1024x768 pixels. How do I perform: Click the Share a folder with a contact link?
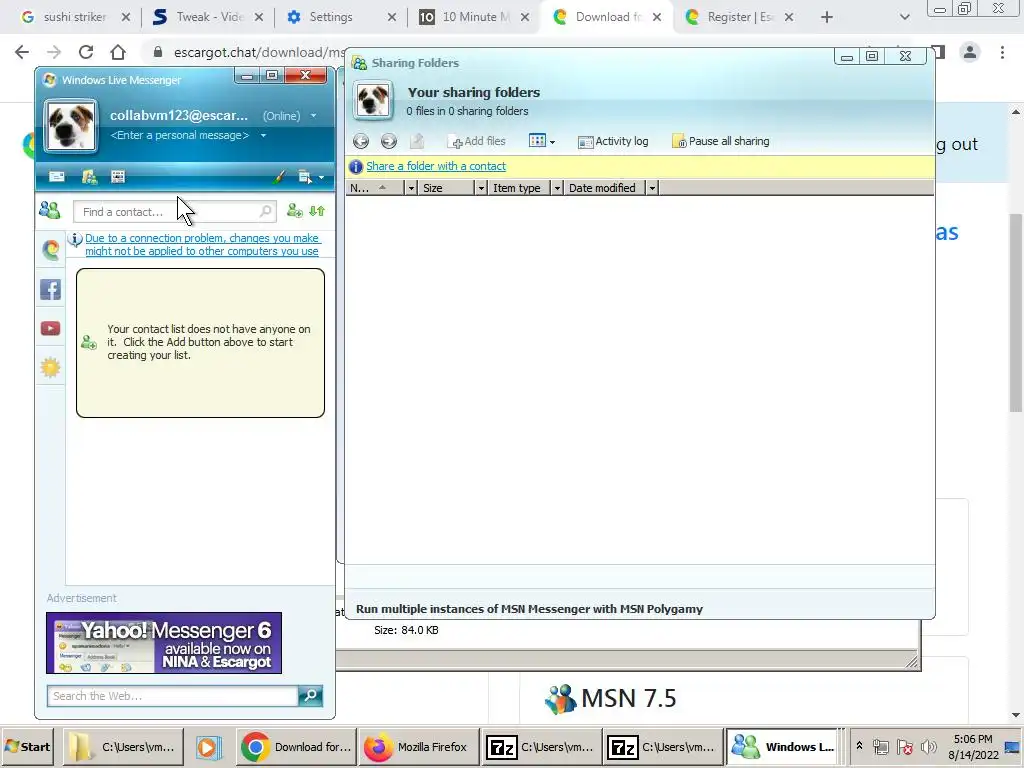click(x=436, y=166)
